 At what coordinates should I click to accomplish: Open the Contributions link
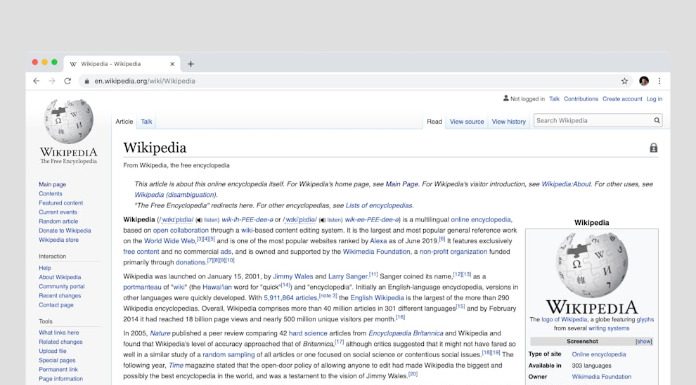(x=581, y=99)
